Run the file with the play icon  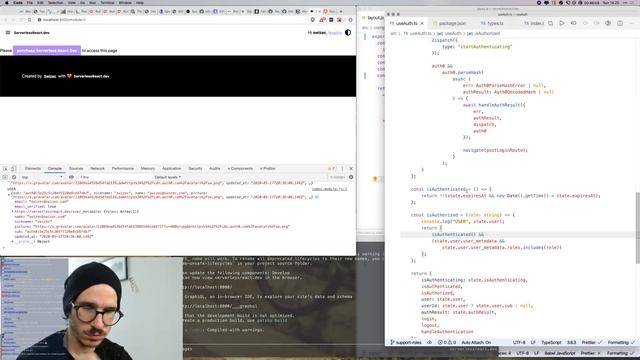tap(562, 24)
